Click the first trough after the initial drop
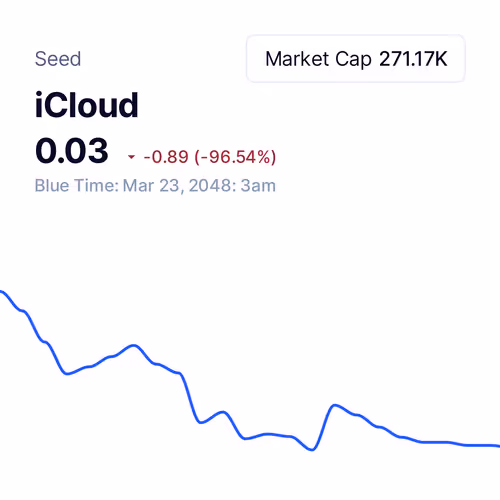Image resolution: width=500 pixels, height=500 pixels. (x=67, y=373)
